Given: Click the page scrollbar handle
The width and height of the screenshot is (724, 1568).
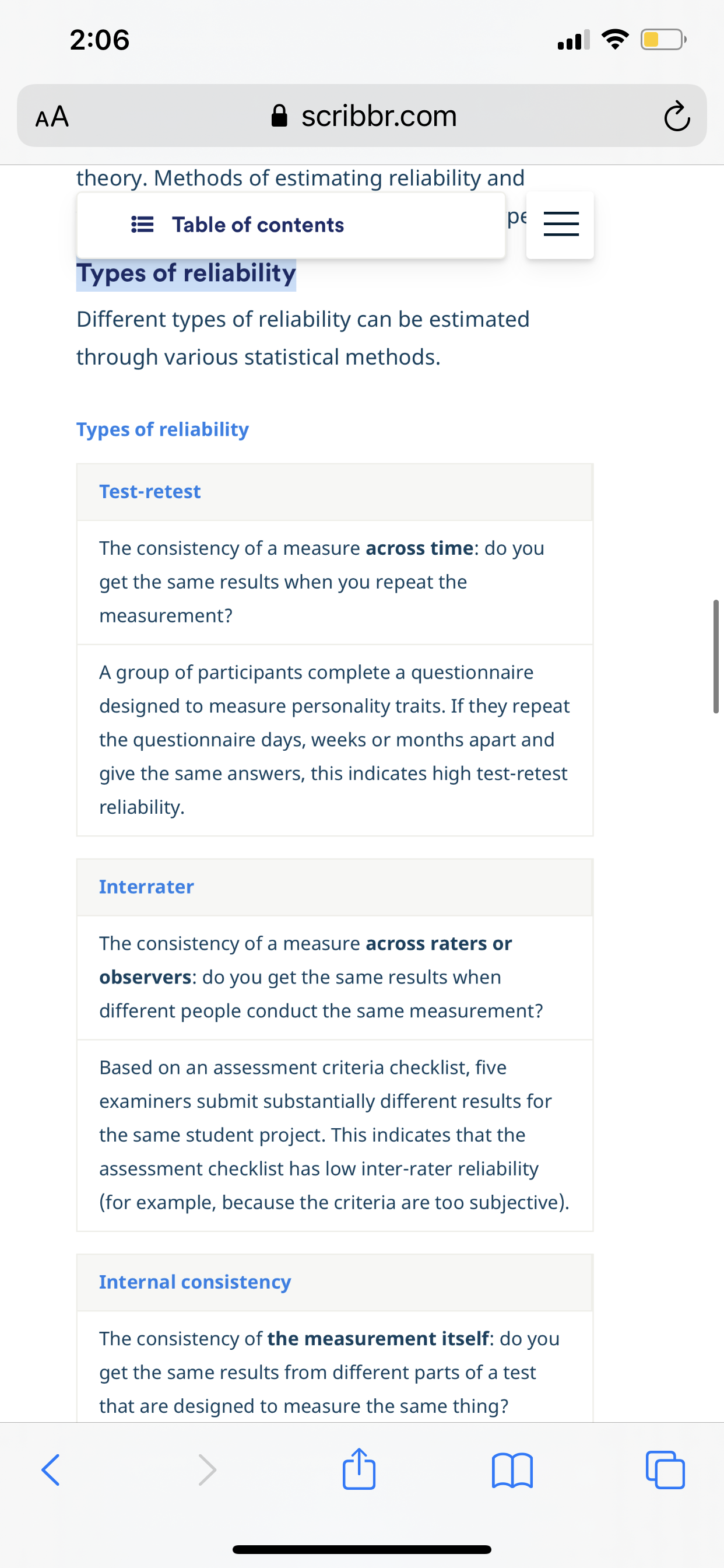Looking at the screenshot, I should (x=715, y=656).
